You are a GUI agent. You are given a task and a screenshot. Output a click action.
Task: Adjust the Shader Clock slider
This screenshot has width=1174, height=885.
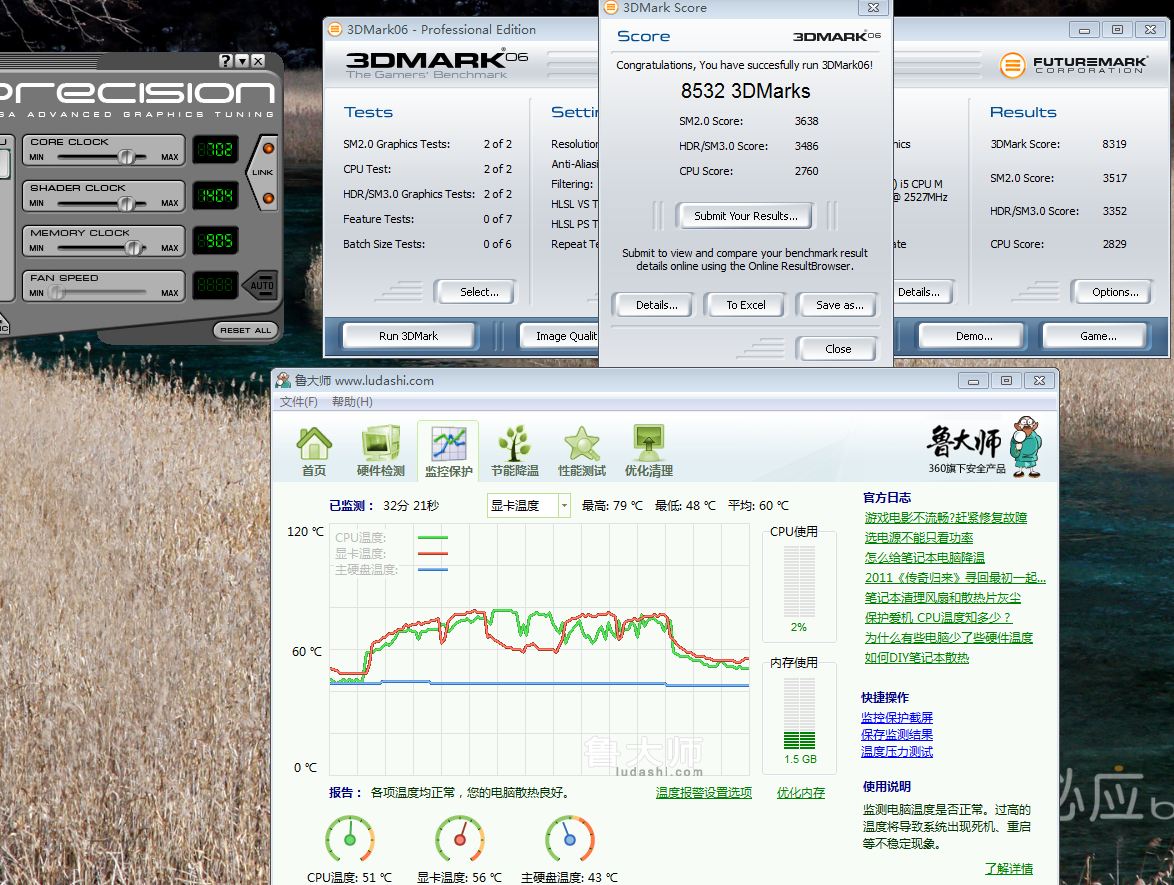point(127,203)
